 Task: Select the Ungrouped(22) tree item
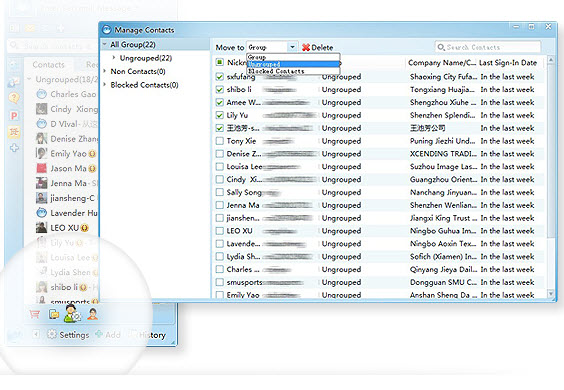(x=146, y=58)
